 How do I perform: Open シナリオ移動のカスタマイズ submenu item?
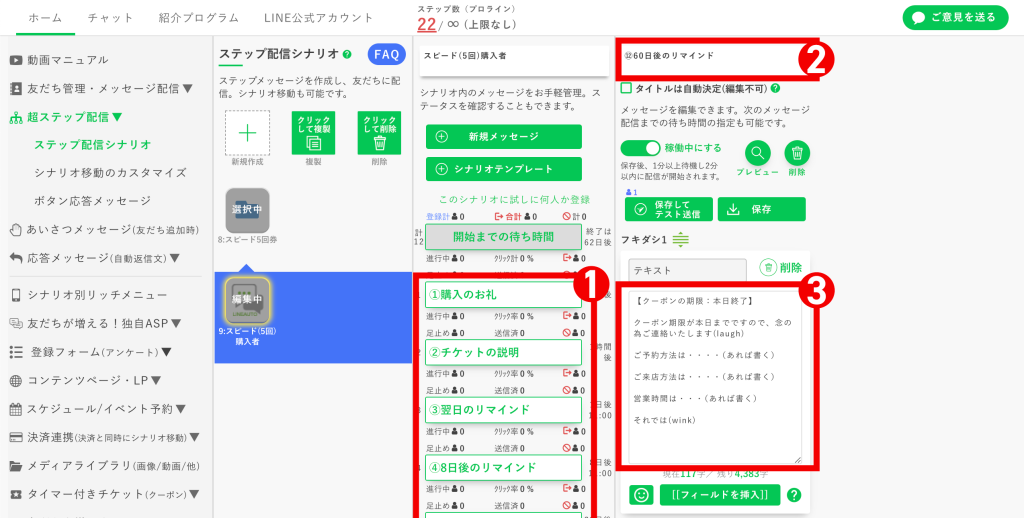[110, 173]
